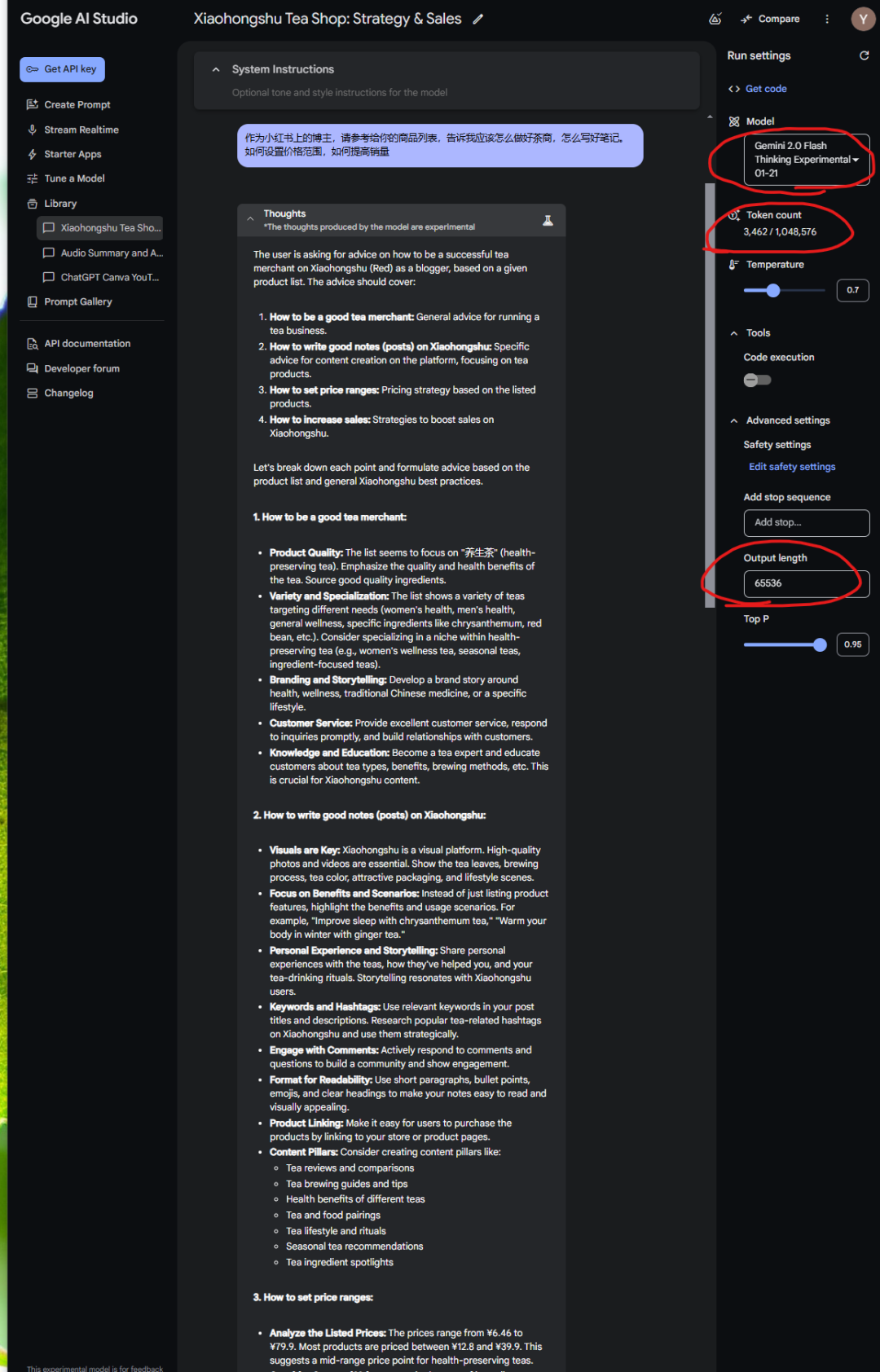
Task: Click the Stream Realtime microphone icon
Action: pyautogui.click(x=33, y=130)
